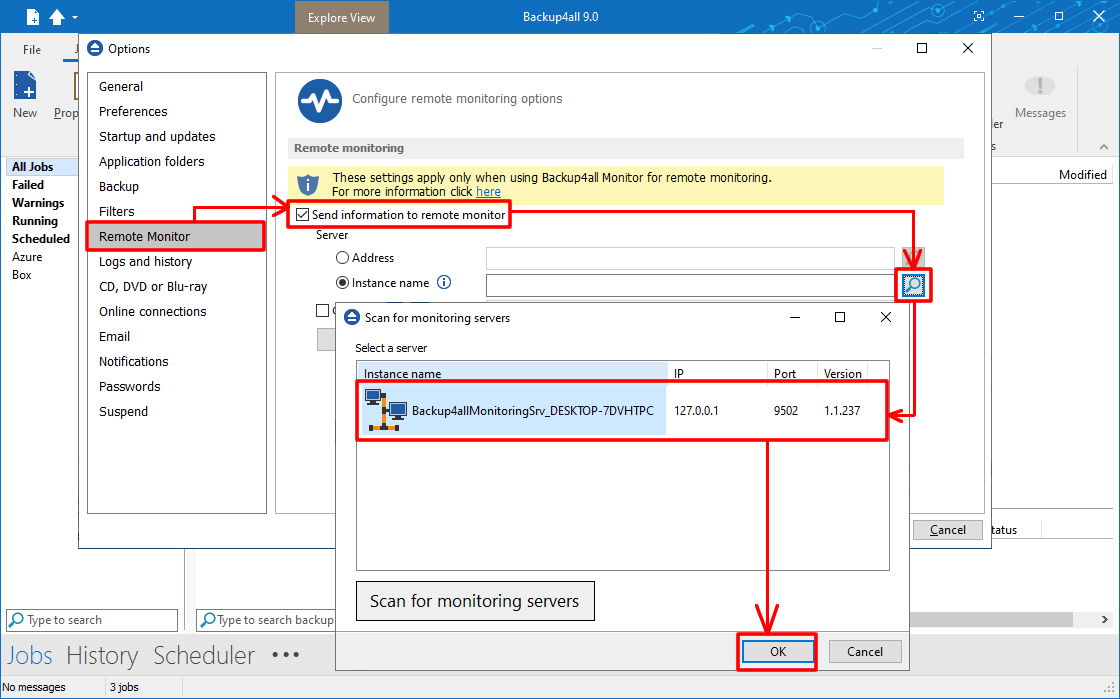The height and width of the screenshot is (699, 1120).
Task: Open the Email options page
Action: point(114,336)
